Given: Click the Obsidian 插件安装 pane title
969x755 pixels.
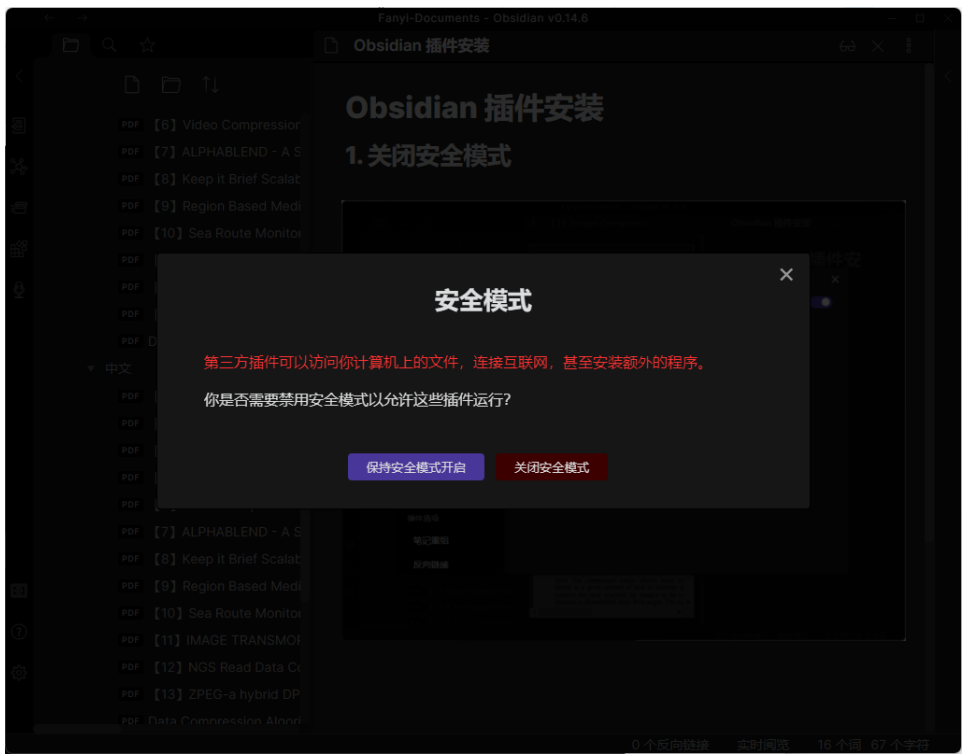Looking at the screenshot, I should [421, 46].
